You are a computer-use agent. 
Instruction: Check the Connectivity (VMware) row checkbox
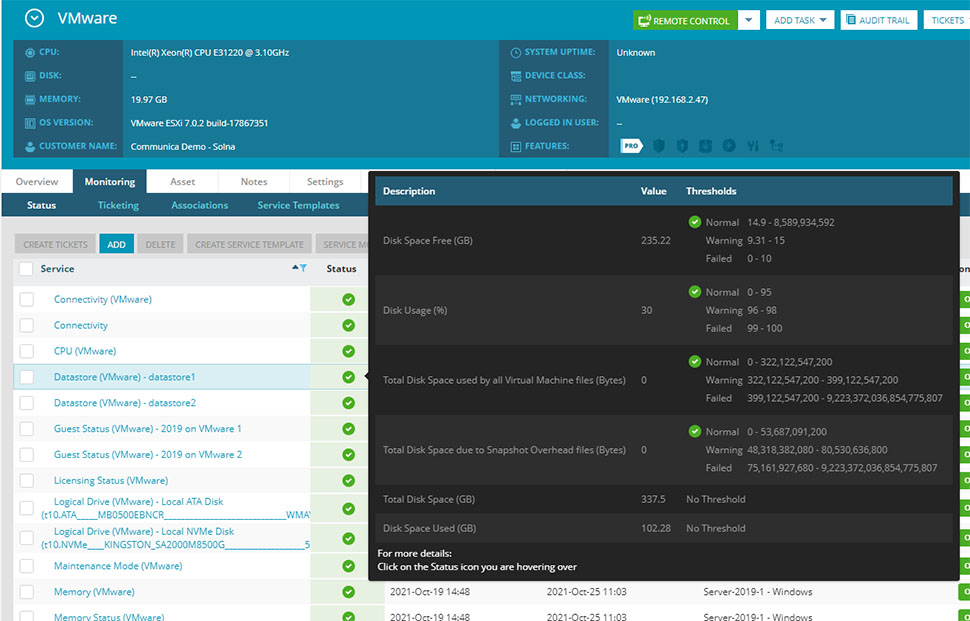tap(27, 299)
